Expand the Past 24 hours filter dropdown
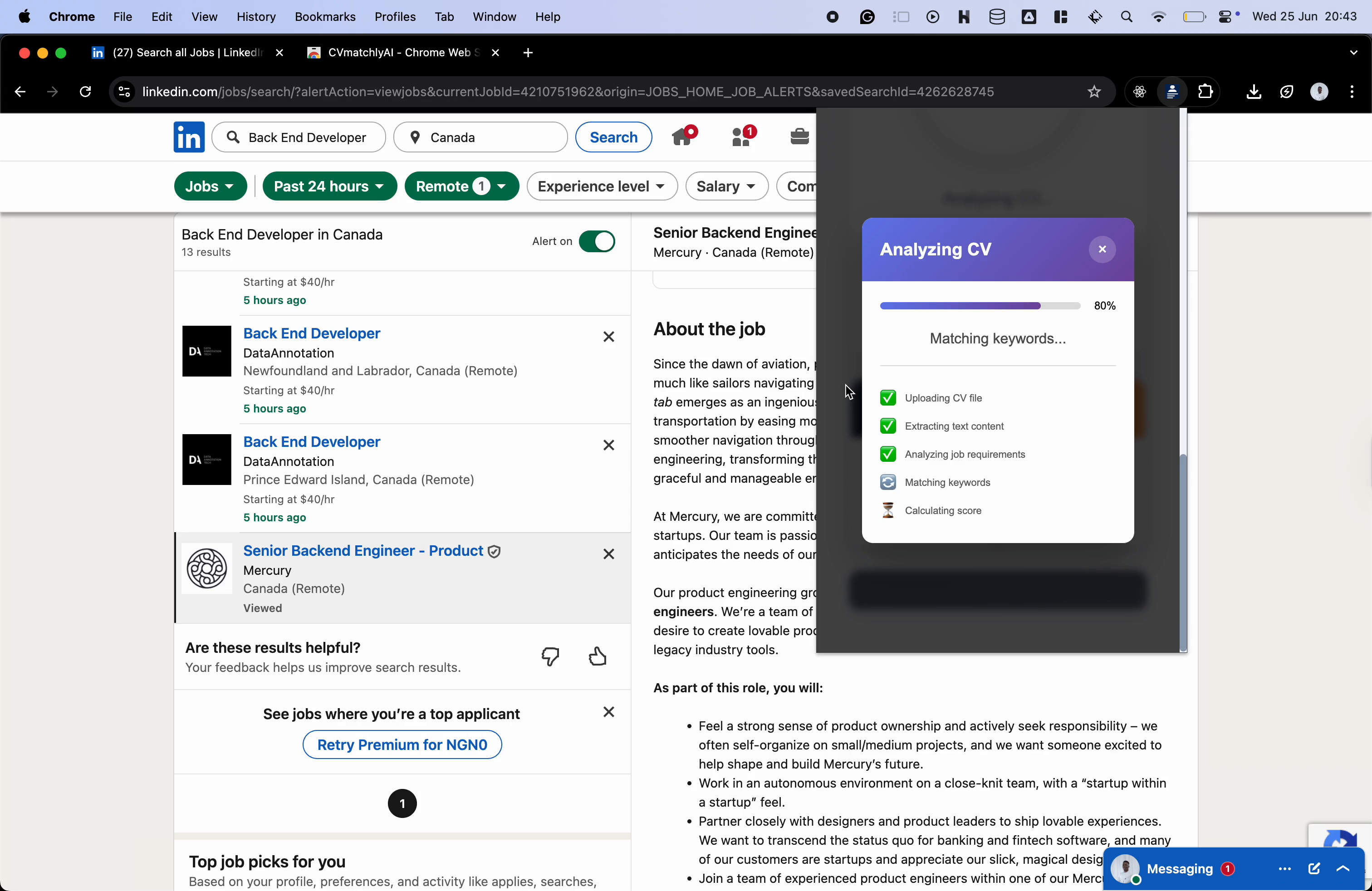 pyautogui.click(x=329, y=186)
